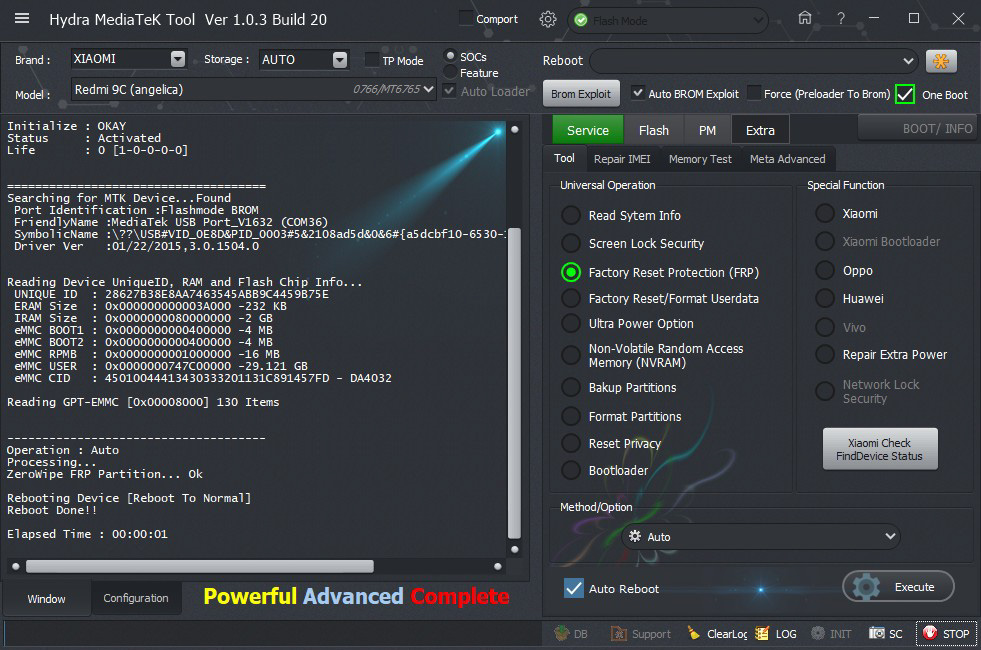Select the SOCs radio option
This screenshot has width=981, height=650.
coord(450,56)
